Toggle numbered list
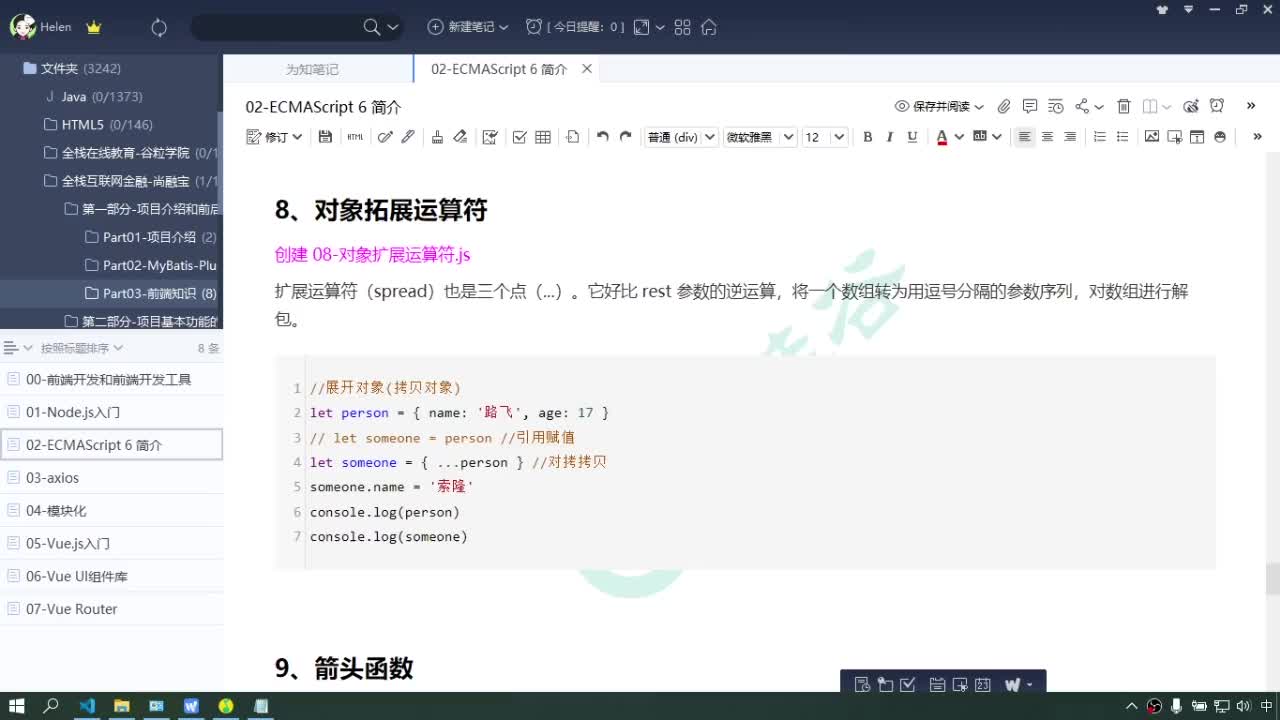This screenshot has height=720, width=1280. [x=1099, y=137]
